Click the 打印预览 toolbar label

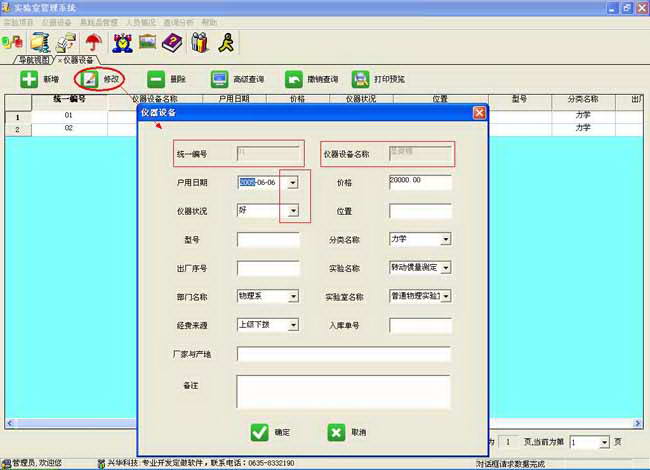tap(389, 79)
